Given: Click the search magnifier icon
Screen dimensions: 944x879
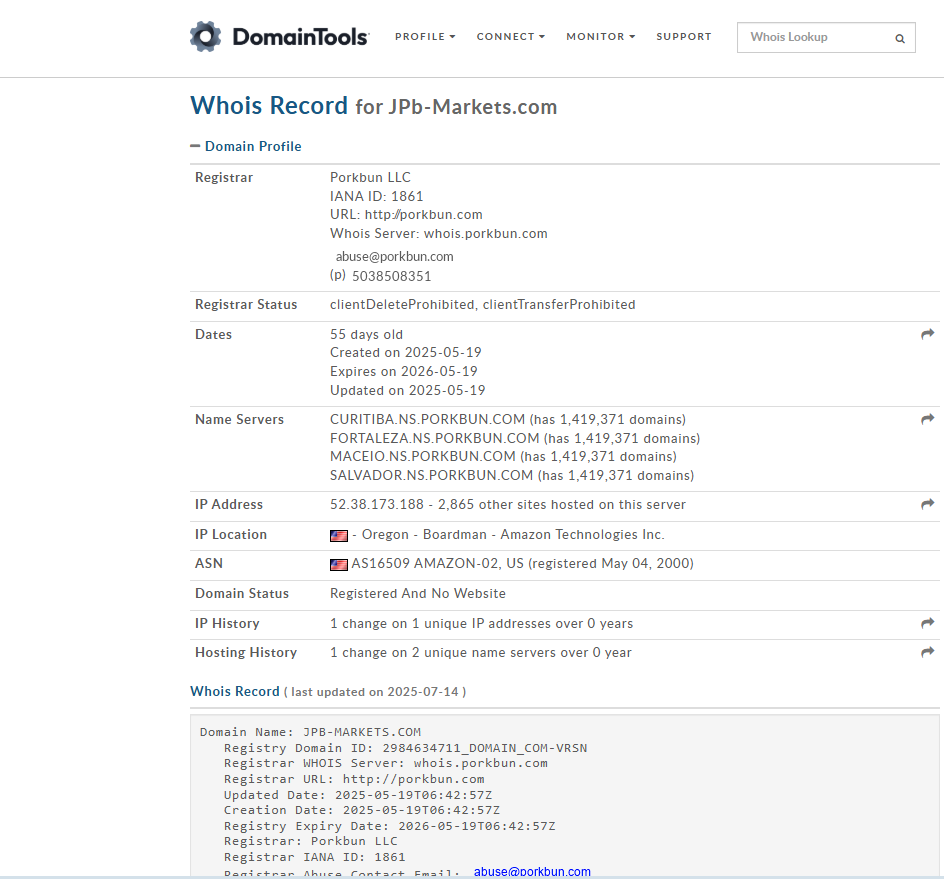Looking at the screenshot, I should click(899, 39).
